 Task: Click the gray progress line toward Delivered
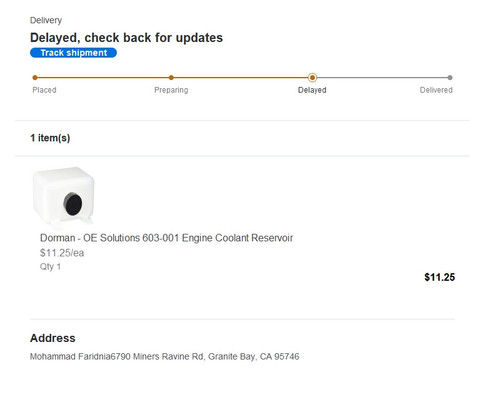tap(381, 78)
